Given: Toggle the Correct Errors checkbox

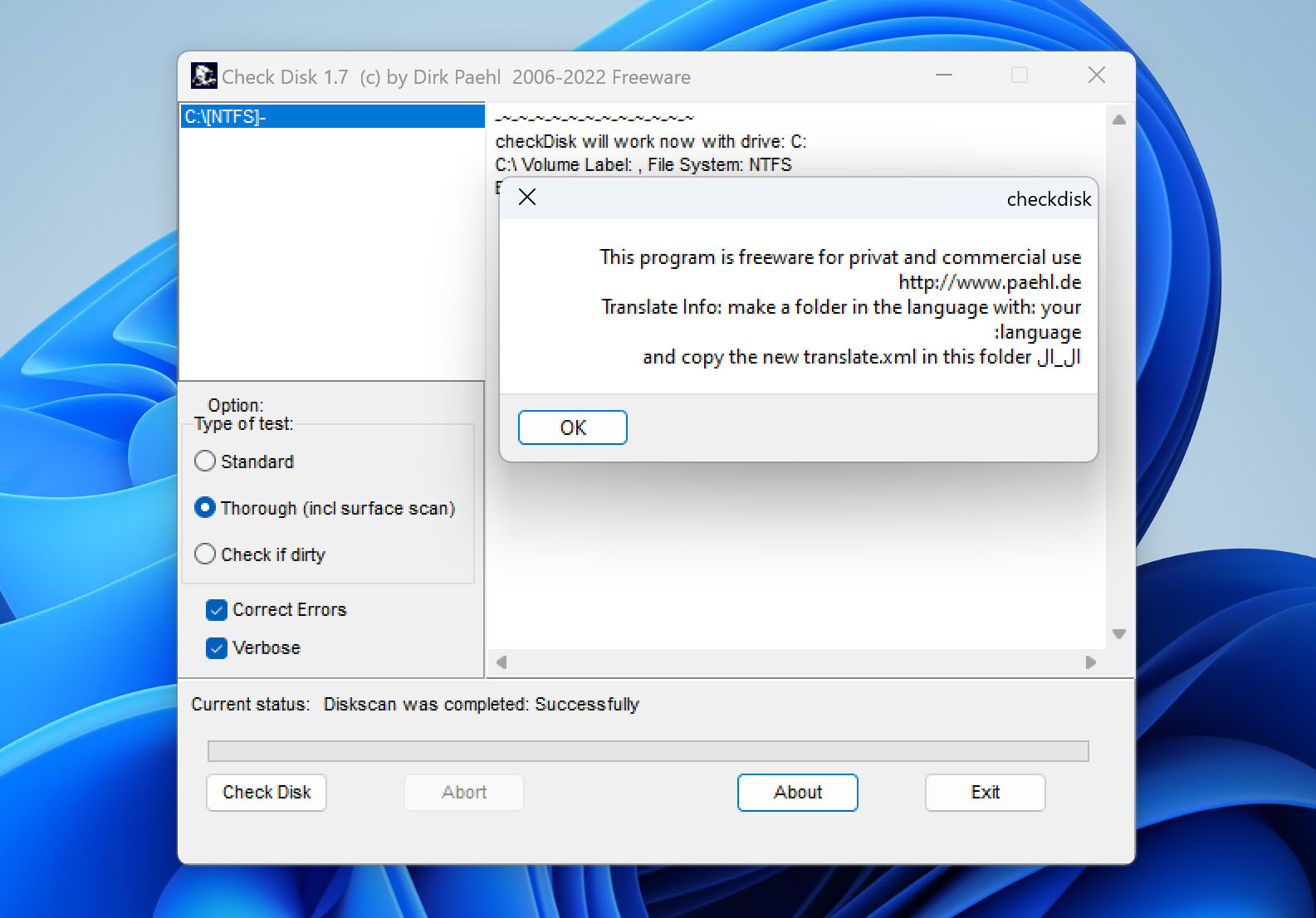Looking at the screenshot, I should coord(217,610).
